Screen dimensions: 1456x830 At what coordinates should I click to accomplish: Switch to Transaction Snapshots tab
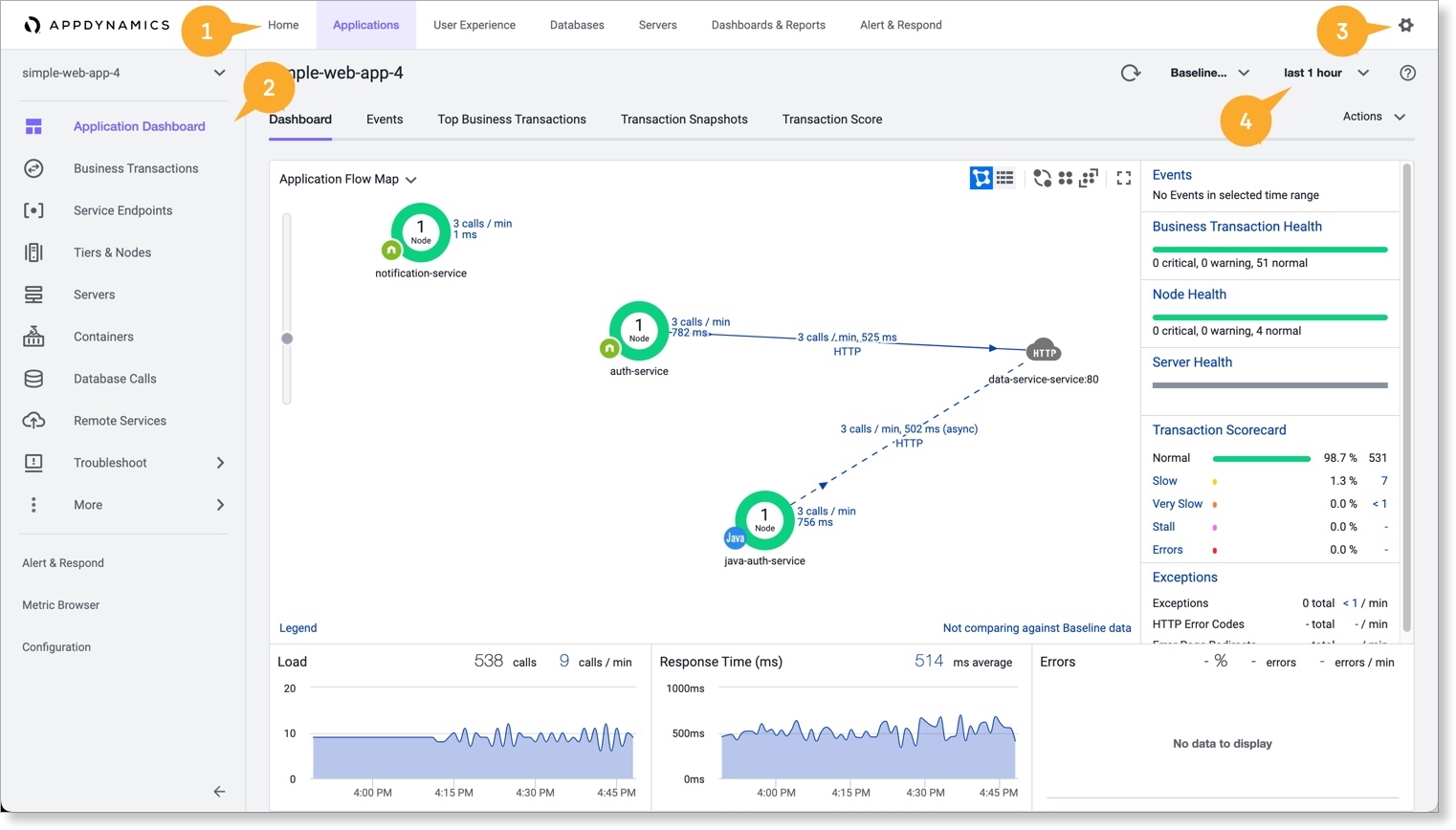[684, 120]
